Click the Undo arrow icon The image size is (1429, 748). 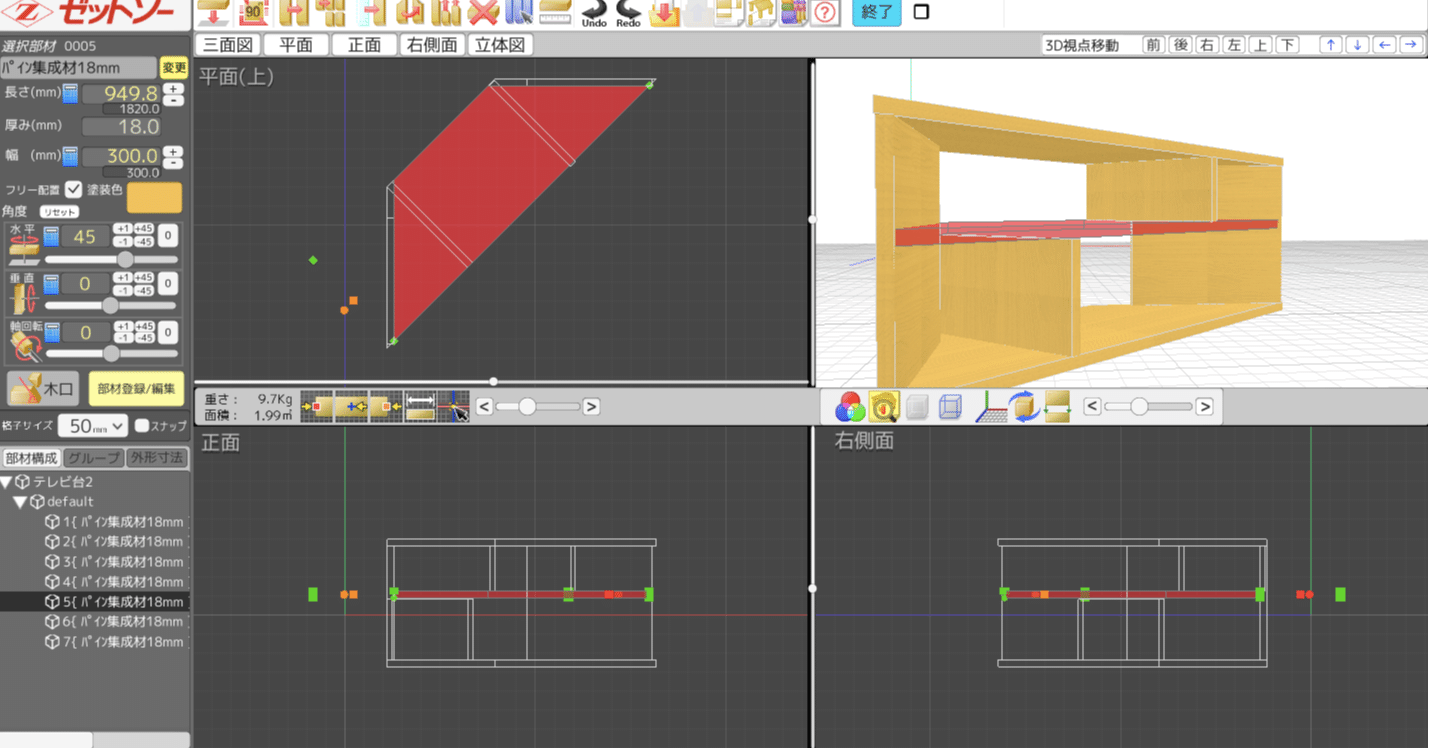(x=594, y=13)
